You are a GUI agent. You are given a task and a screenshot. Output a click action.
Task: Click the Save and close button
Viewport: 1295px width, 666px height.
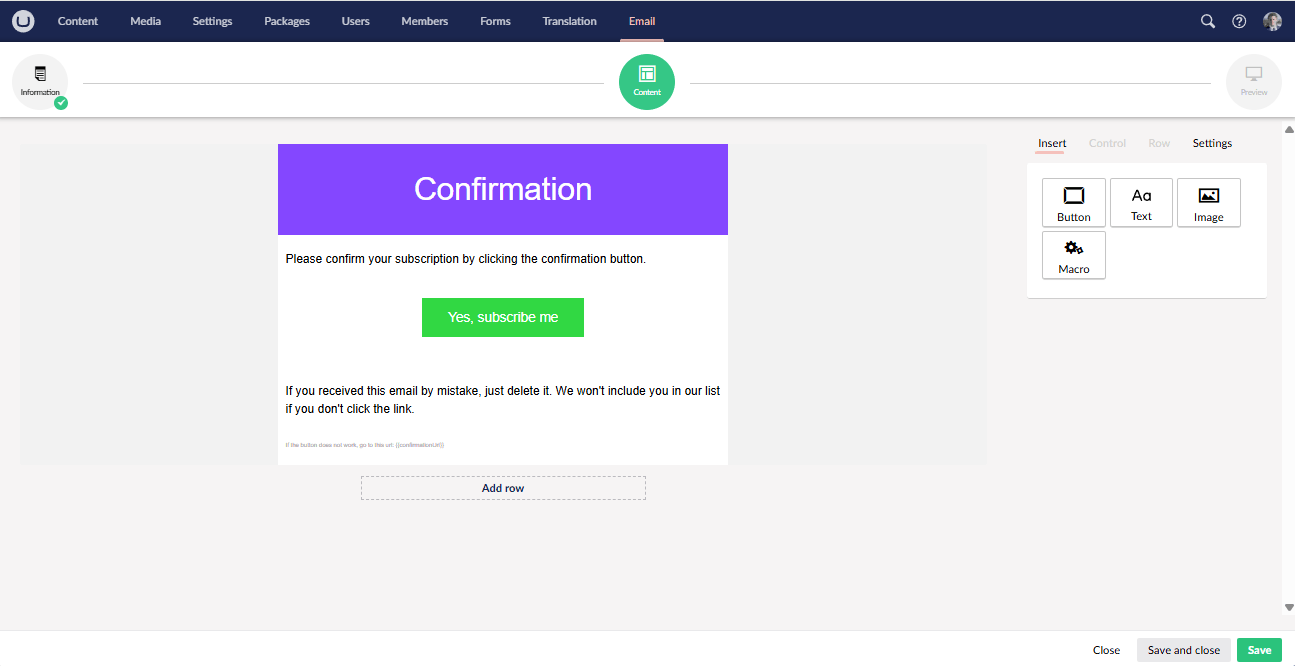pyautogui.click(x=1183, y=650)
